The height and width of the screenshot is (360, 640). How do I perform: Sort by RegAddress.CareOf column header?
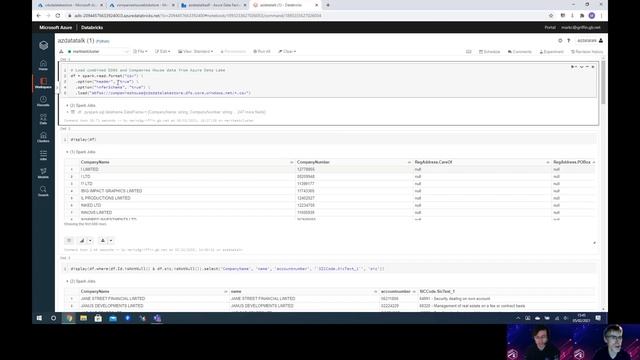pos(433,162)
